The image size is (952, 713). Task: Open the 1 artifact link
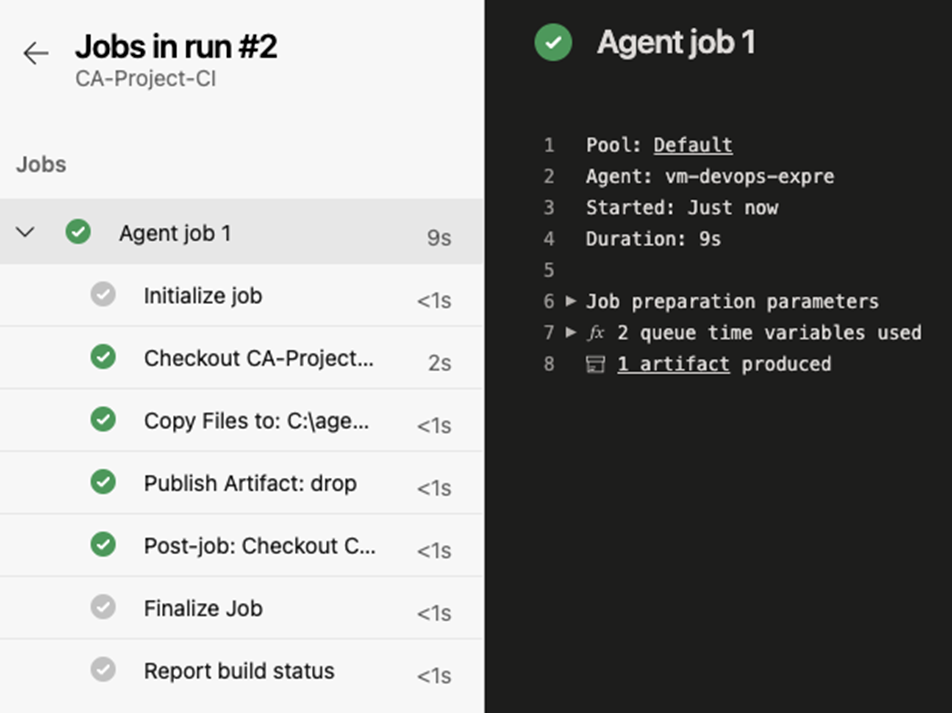[x=673, y=364]
